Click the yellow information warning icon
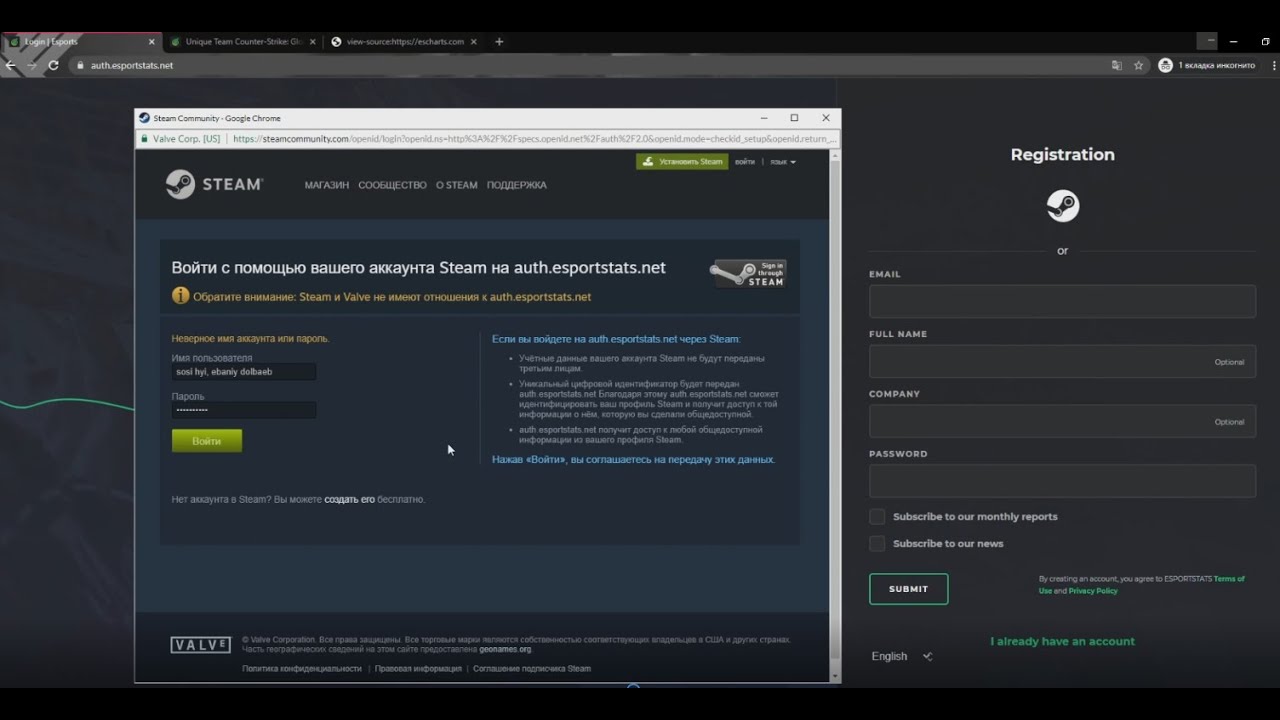The width and height of the screenshot is (1280, 720). coord(180,296)
